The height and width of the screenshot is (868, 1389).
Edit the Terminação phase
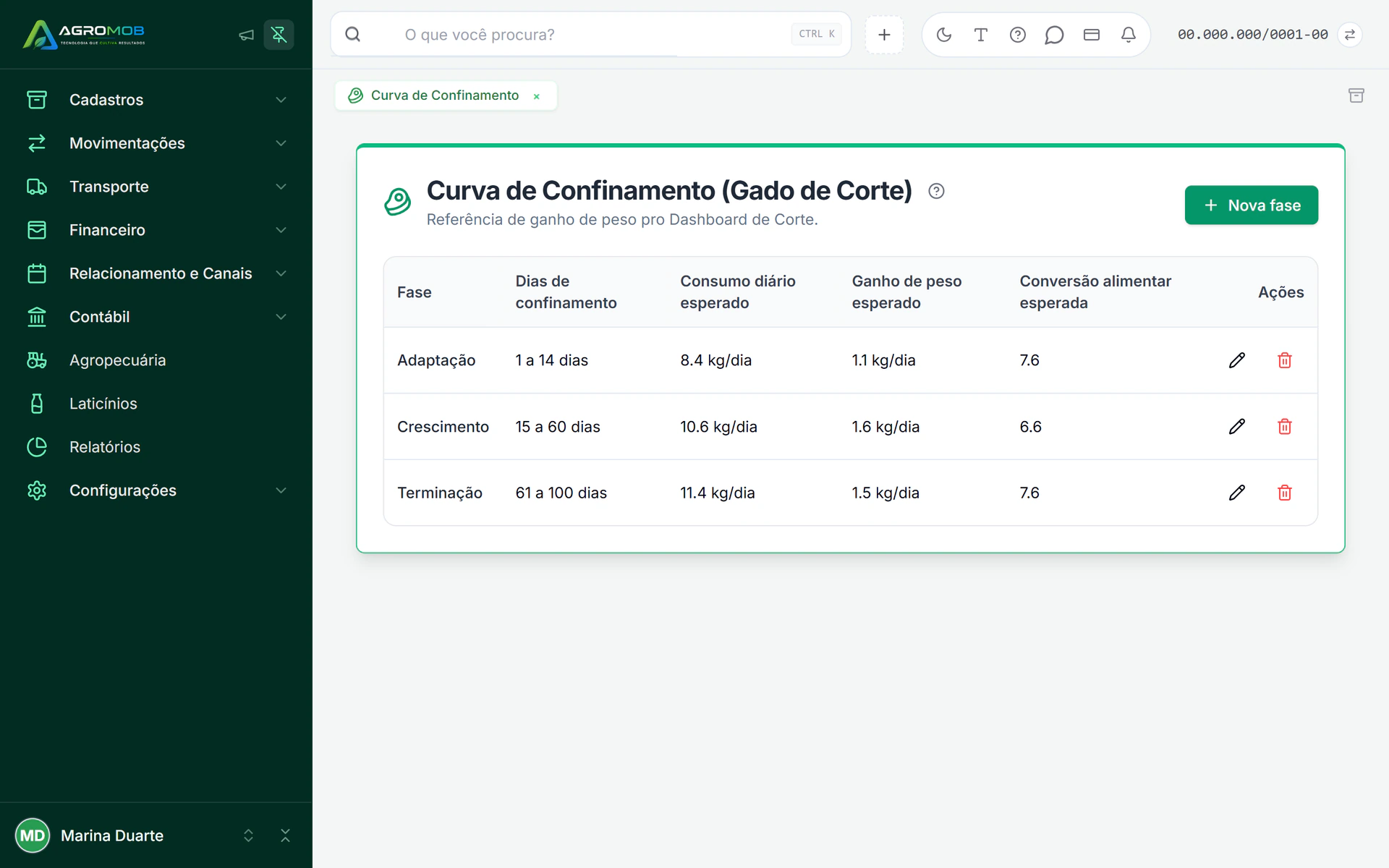pyautogui.click(x=1236, y=493)
